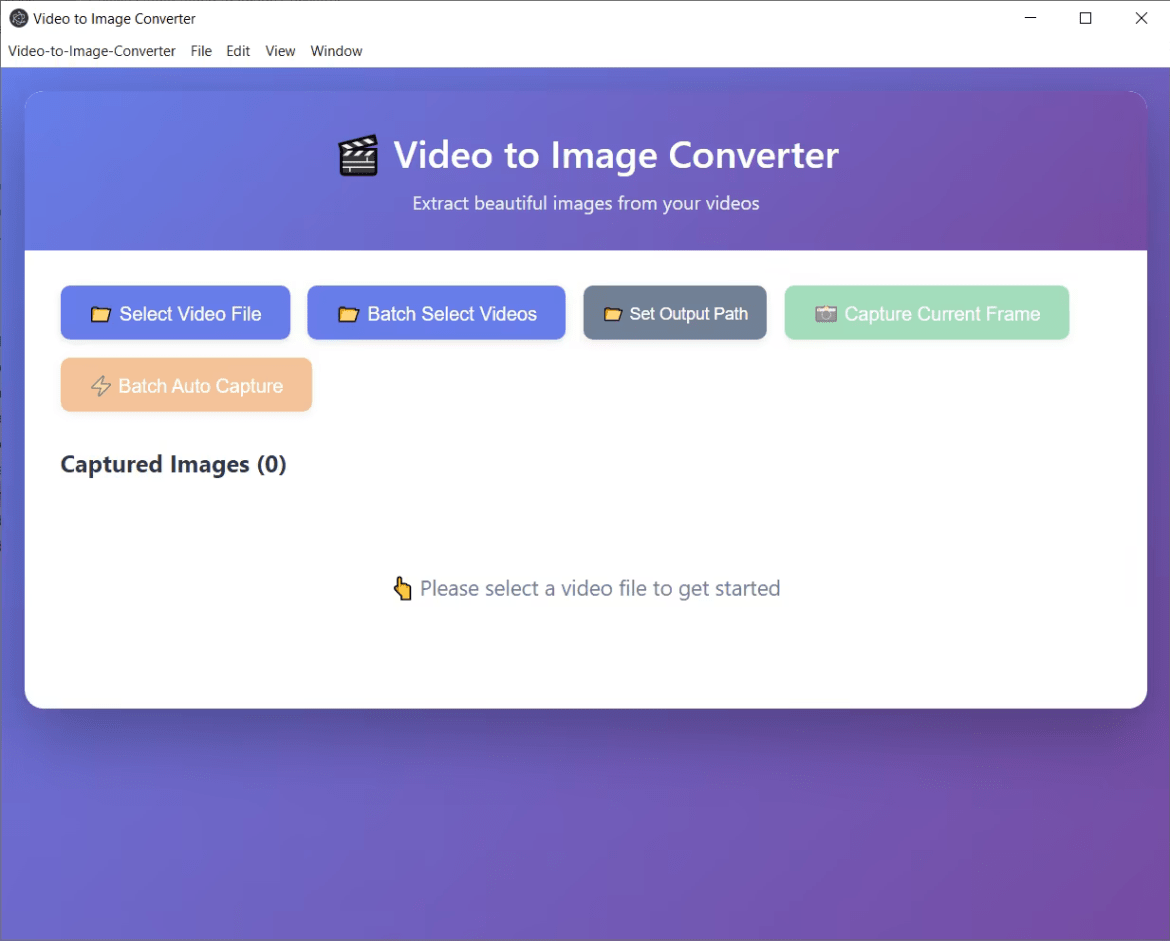Click the app icon in the title bar

pos(17,18)
